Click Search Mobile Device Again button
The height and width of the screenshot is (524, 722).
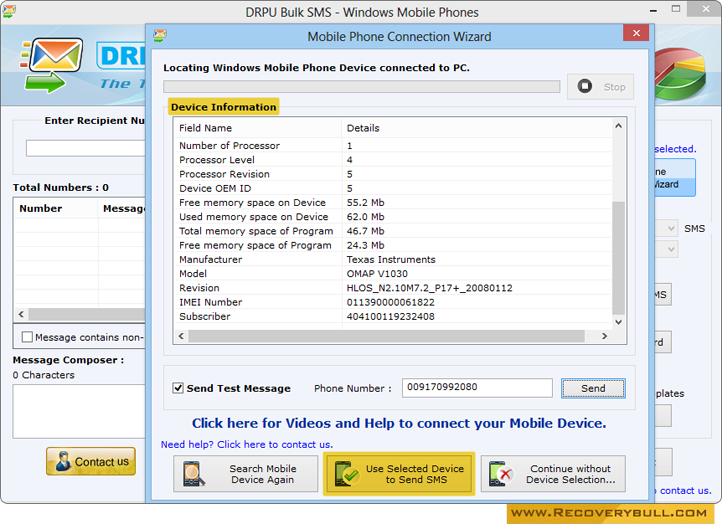click(x=245, y=474)
